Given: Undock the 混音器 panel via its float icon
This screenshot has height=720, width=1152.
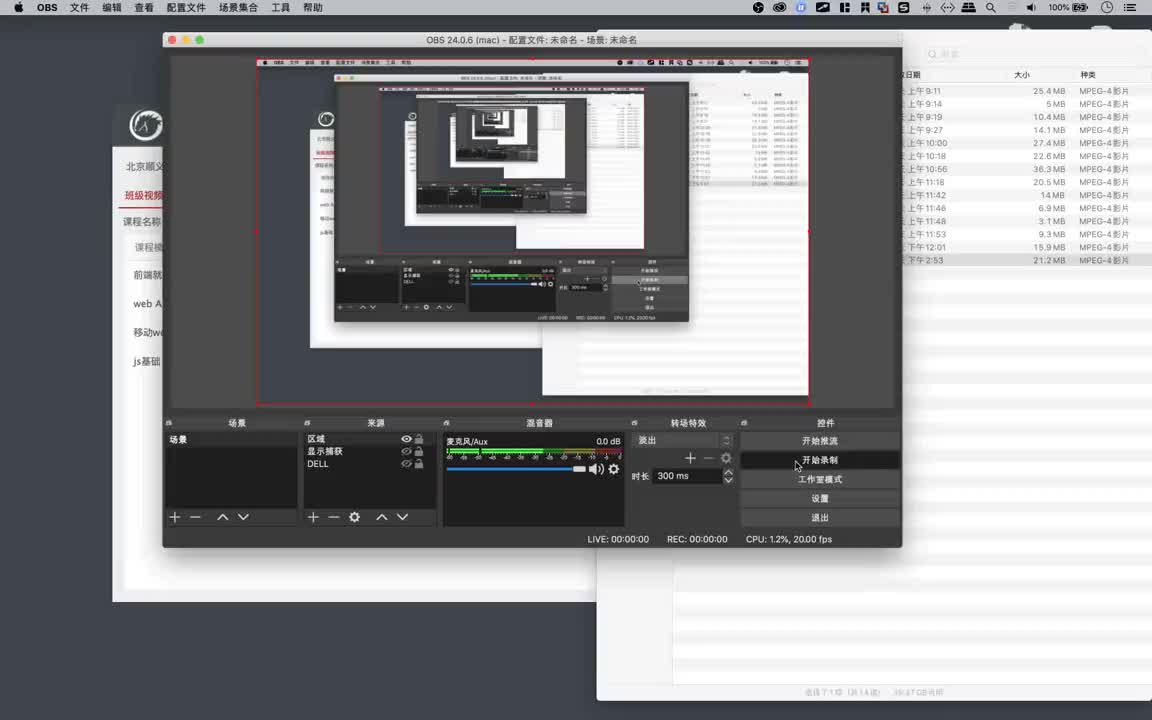Looking at the screenshot, I should (447, 423).
